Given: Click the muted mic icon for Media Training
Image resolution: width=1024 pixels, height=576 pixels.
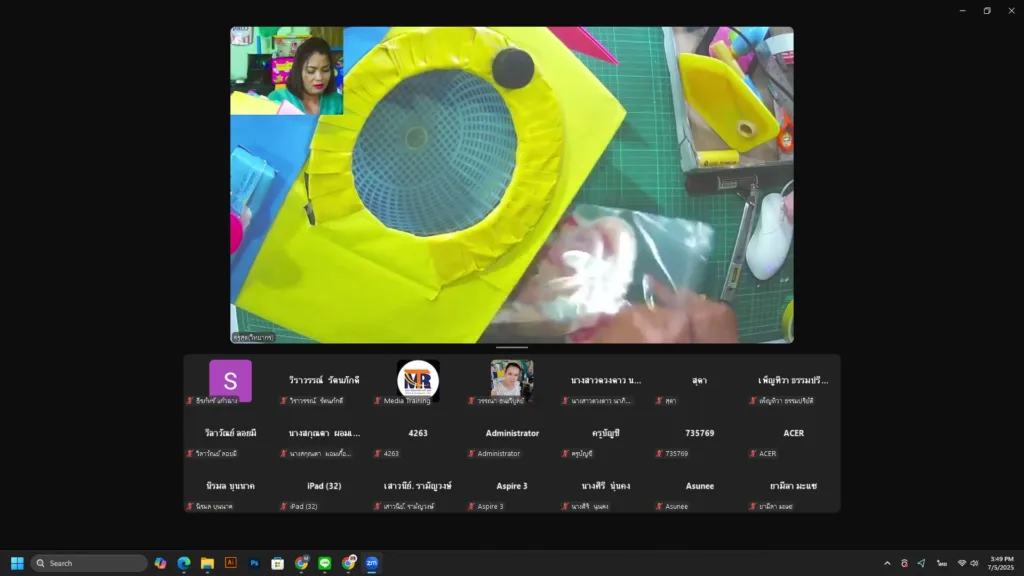Looking at the screenshot, I should tap(378, 401).
